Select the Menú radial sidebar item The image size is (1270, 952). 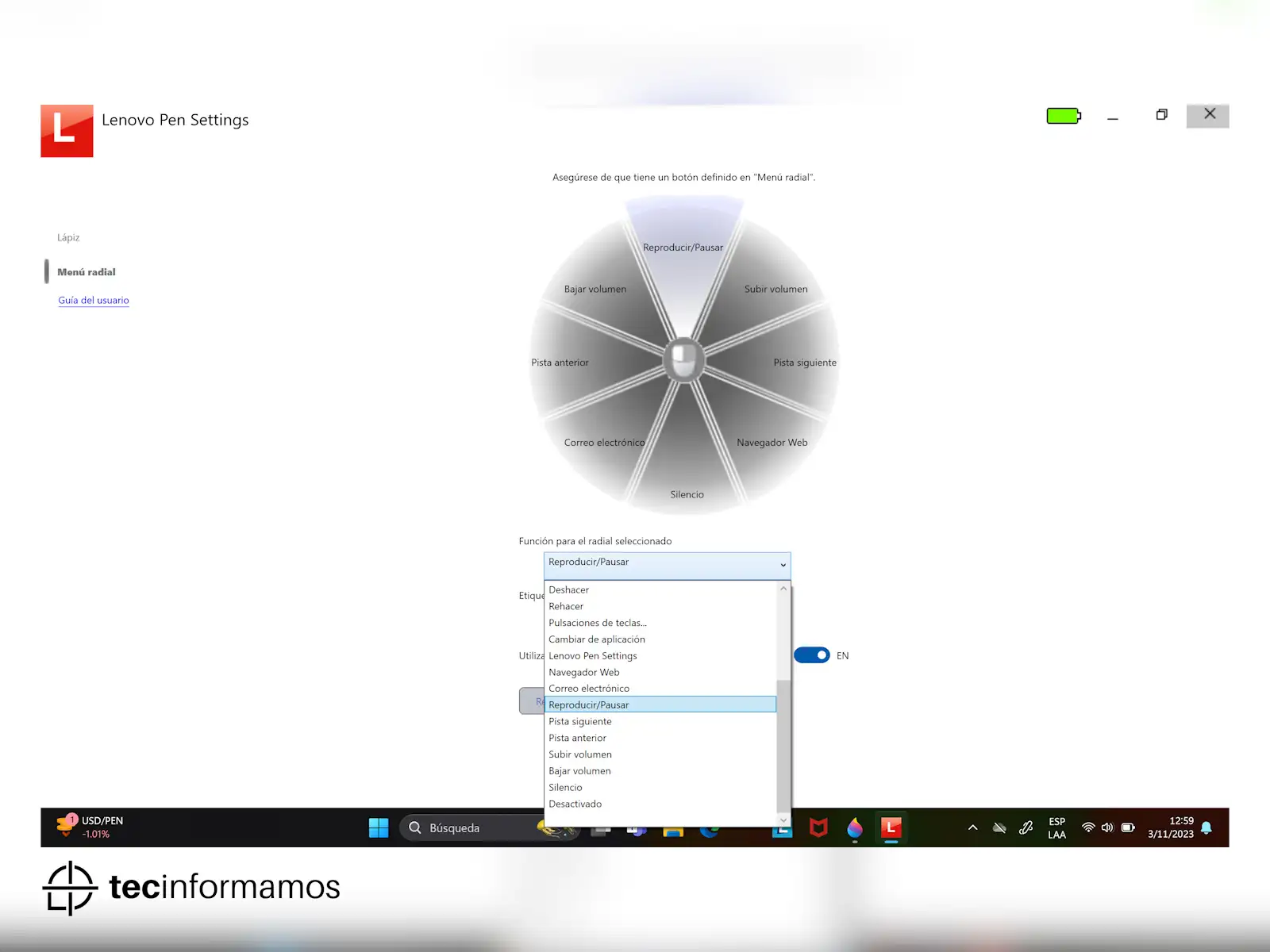click(x=87, y=272)
